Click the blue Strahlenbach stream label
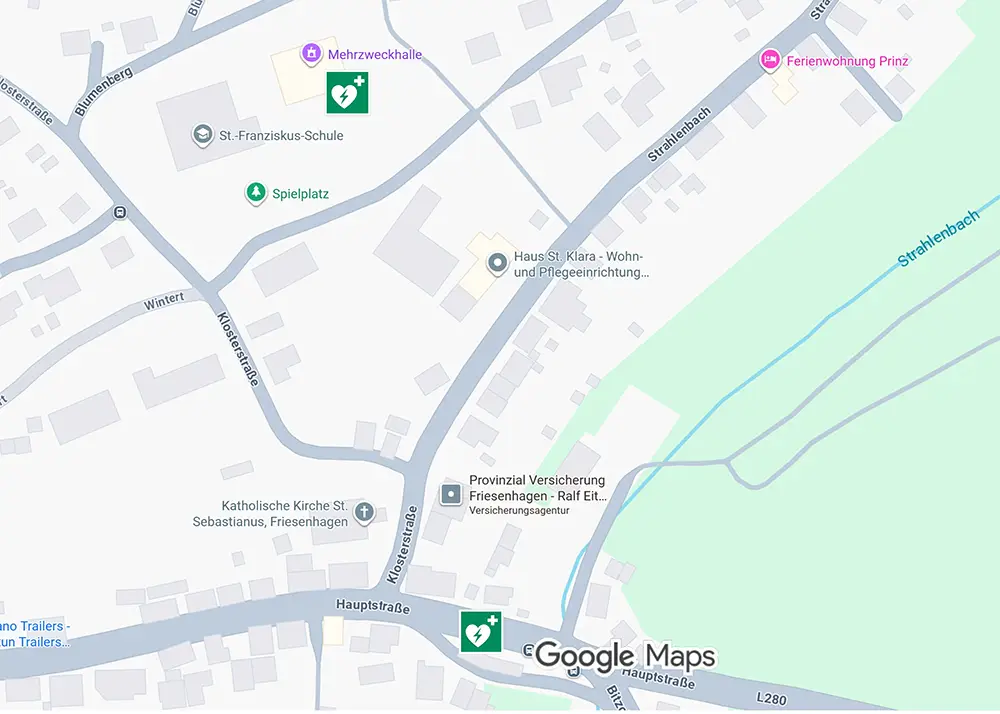Viewport: 1000px width, 714px height. click(x=938, y=238)
